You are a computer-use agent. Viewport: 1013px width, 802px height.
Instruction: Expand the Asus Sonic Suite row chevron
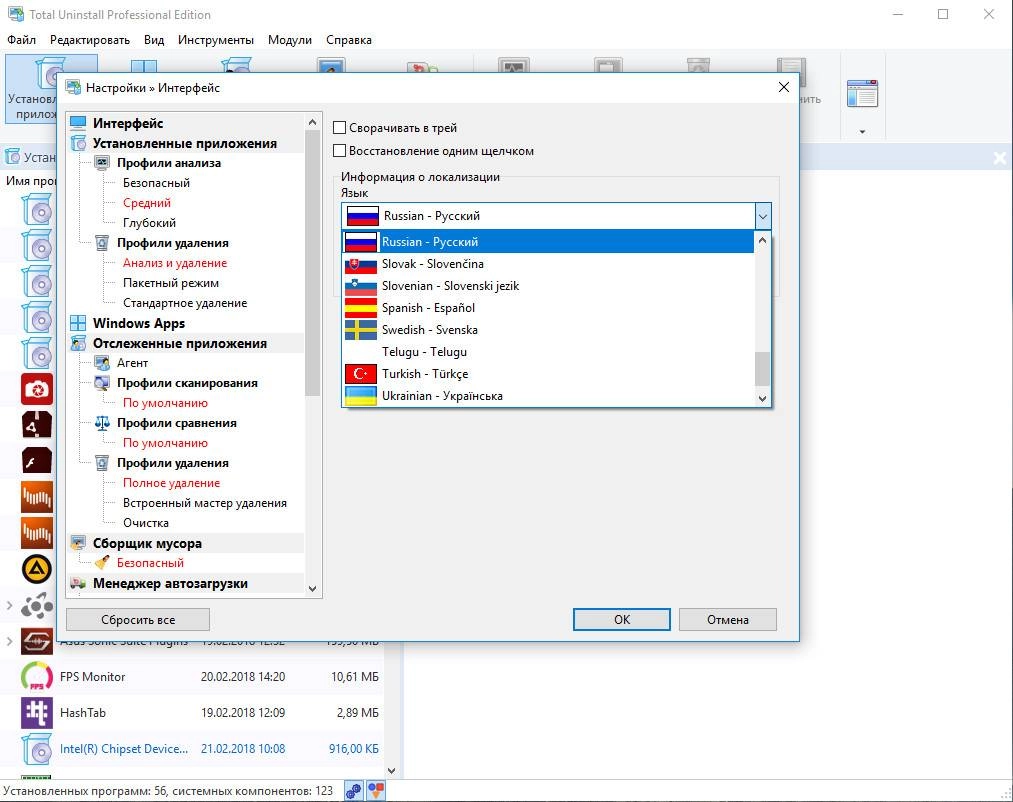[9, 641]
